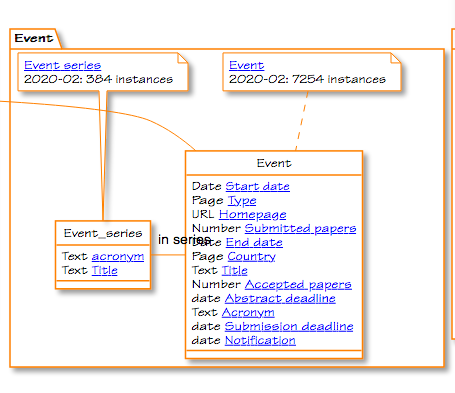Screen dimensions: 455x393
Task: Select the Event class header box
Action: tap(274, 163)
